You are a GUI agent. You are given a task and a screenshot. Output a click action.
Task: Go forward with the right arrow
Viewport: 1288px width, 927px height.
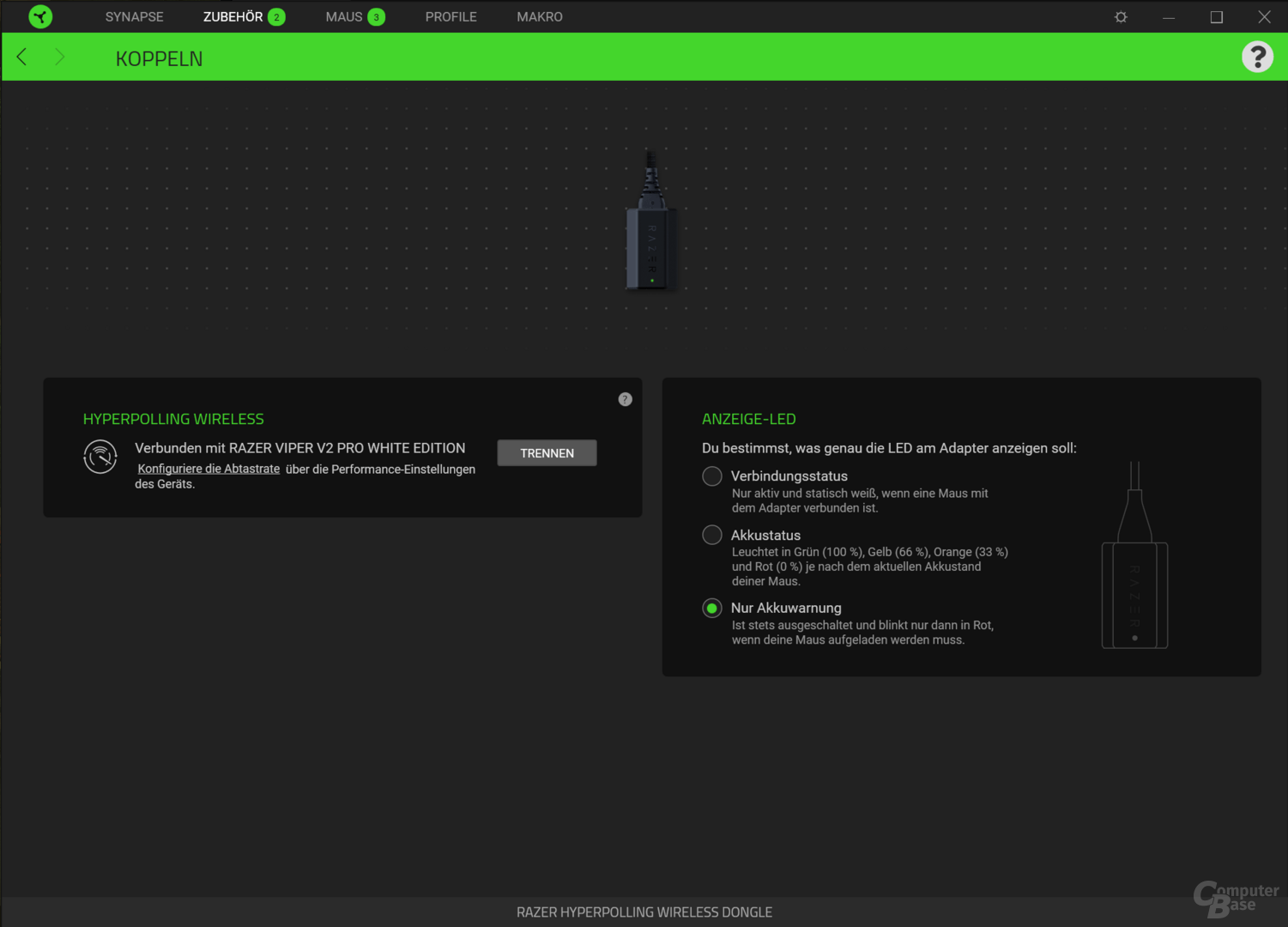[x=59, y=57]
